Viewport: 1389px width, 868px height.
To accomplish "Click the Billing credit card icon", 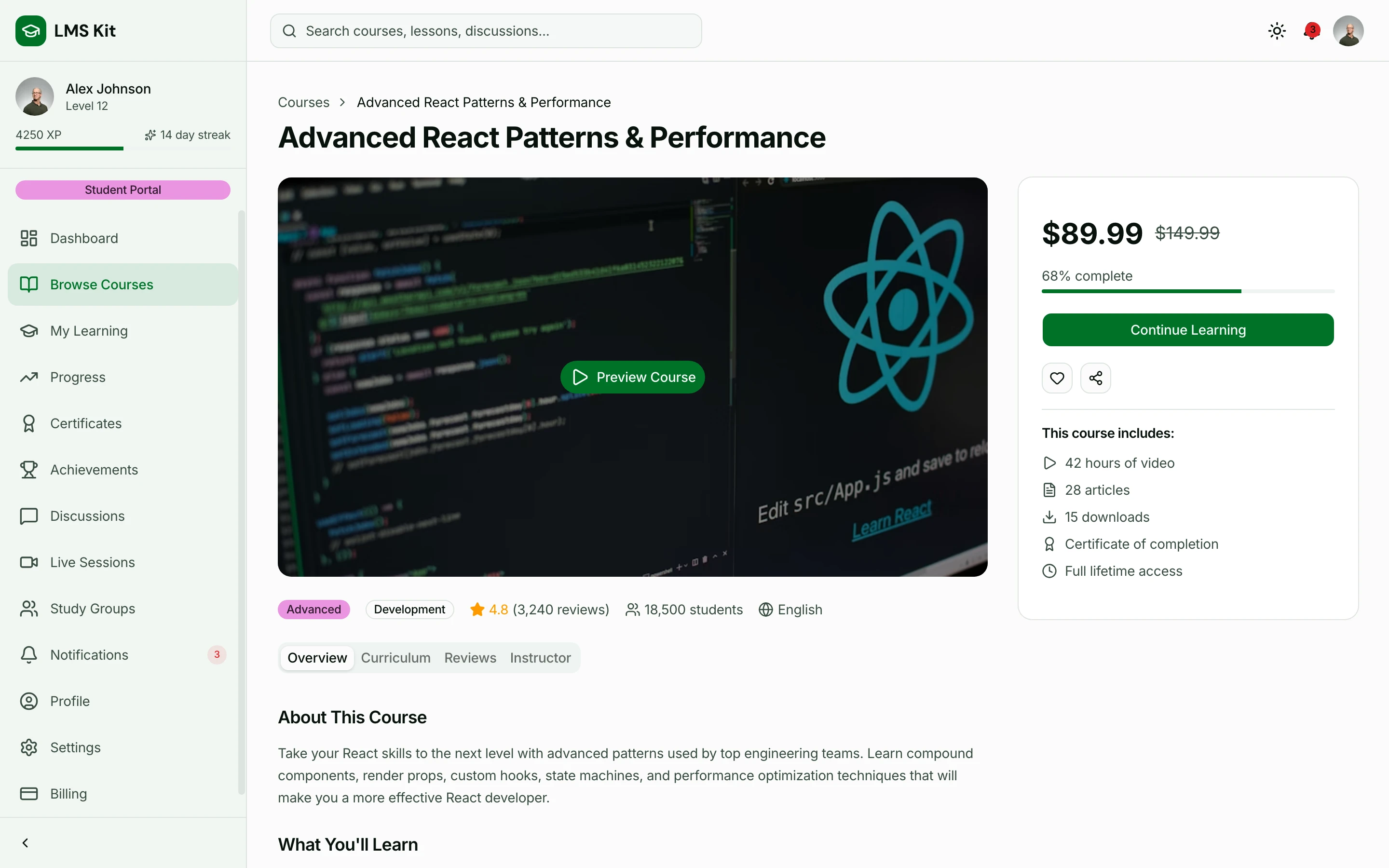I will pos(29,794).
